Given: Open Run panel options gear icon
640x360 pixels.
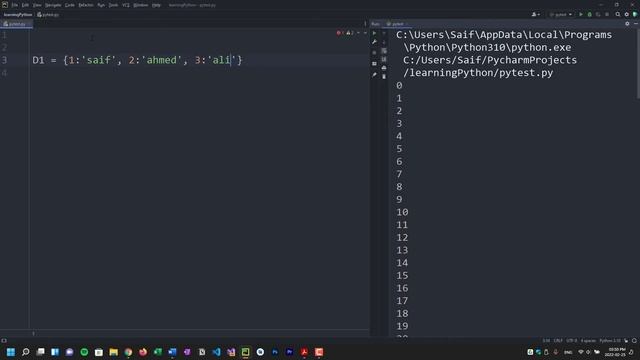Looking at the screenshot, I should [627, 24].
